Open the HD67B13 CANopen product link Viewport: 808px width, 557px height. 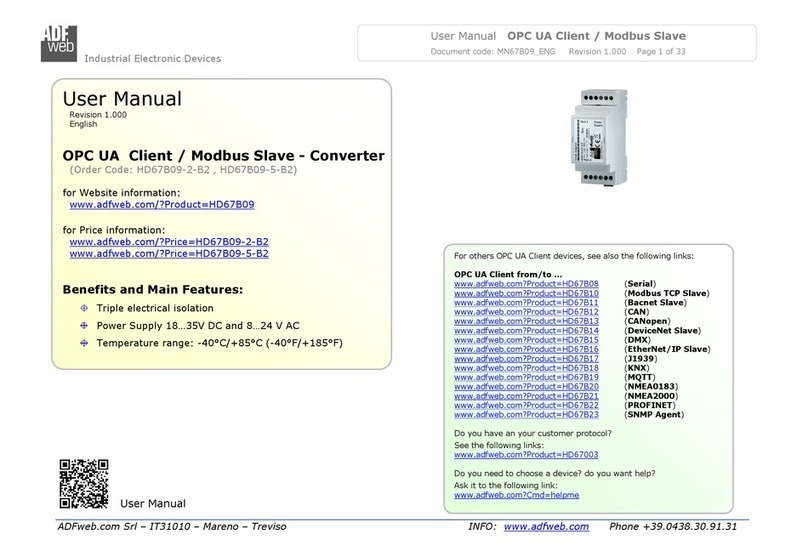[526, 321]
